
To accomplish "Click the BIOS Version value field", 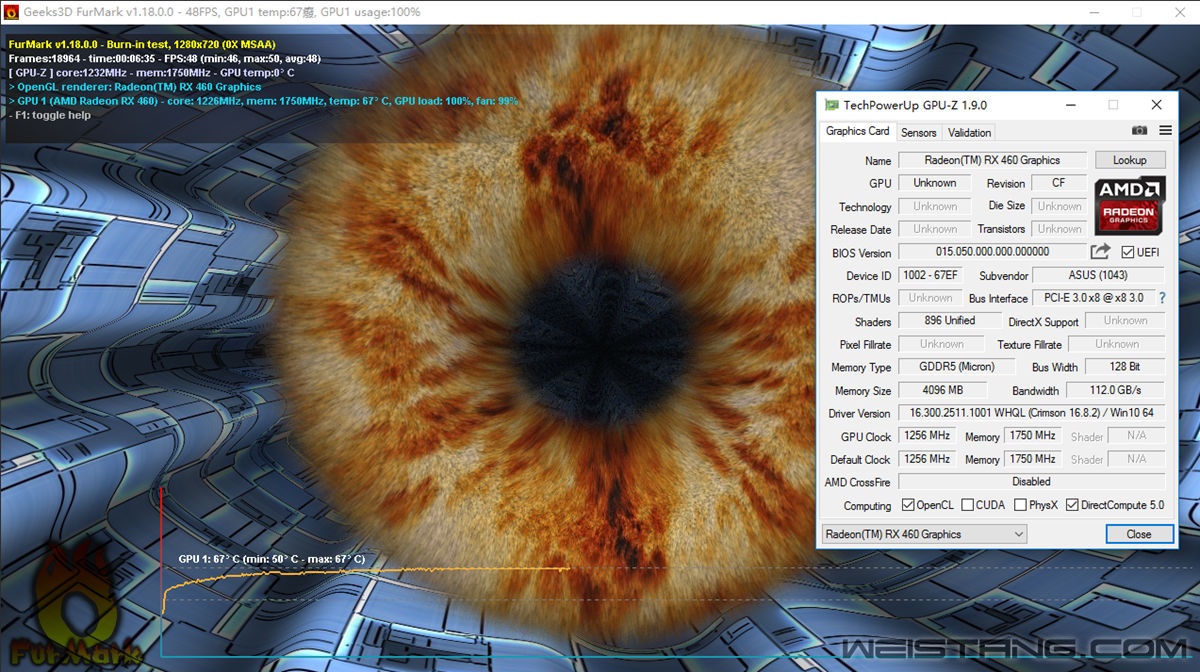I will [x=992, y=252].
